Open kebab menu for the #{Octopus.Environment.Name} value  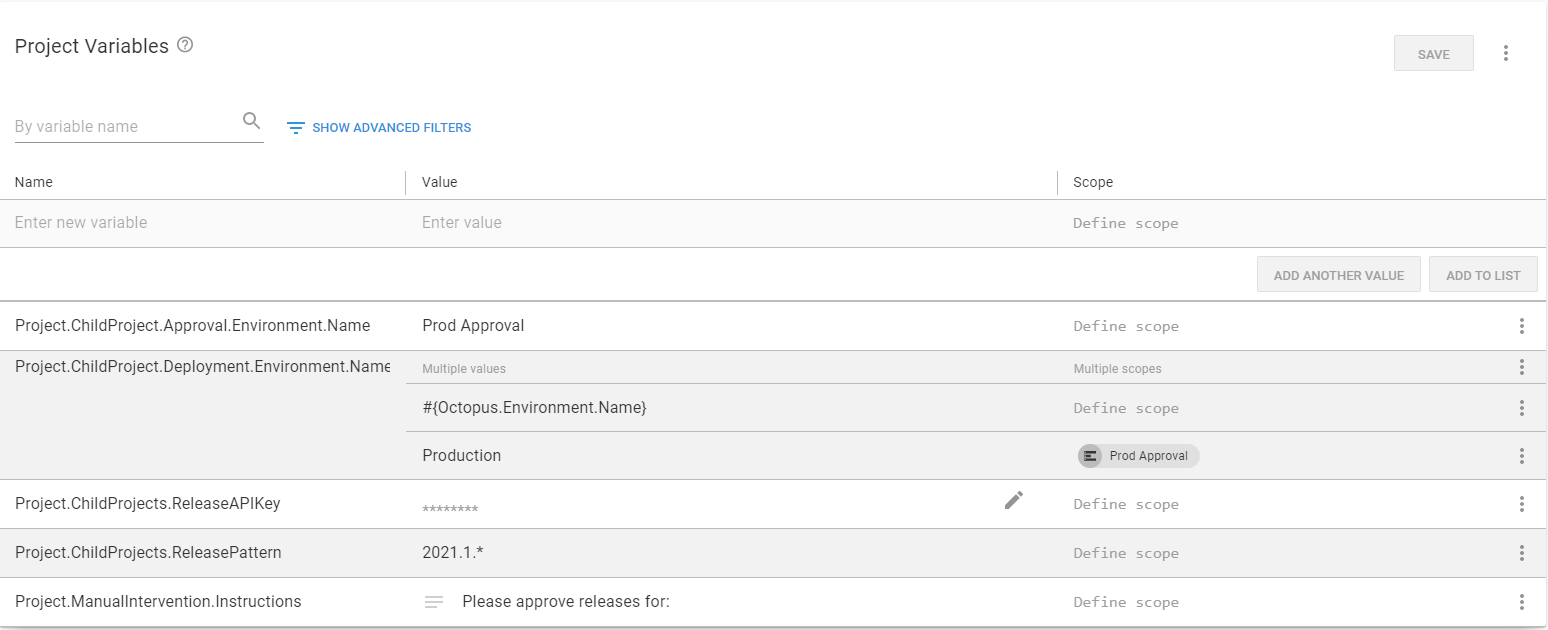tap(1521, 407)
